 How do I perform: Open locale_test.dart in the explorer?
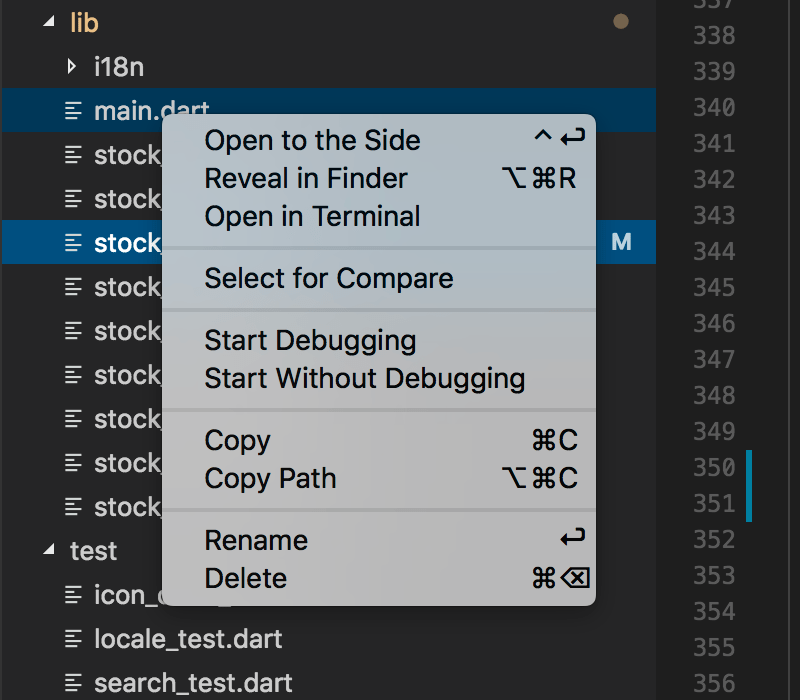(188, 639)
